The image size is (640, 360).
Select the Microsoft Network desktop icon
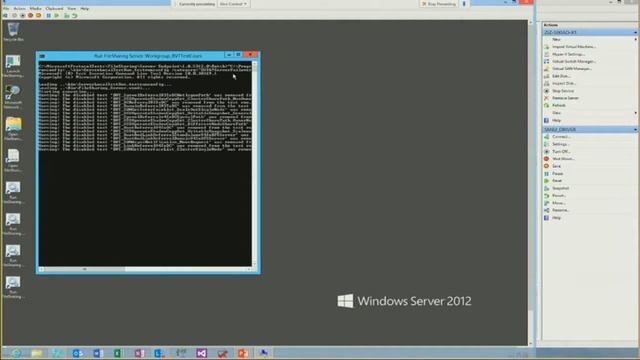click(x=13, y=97)
